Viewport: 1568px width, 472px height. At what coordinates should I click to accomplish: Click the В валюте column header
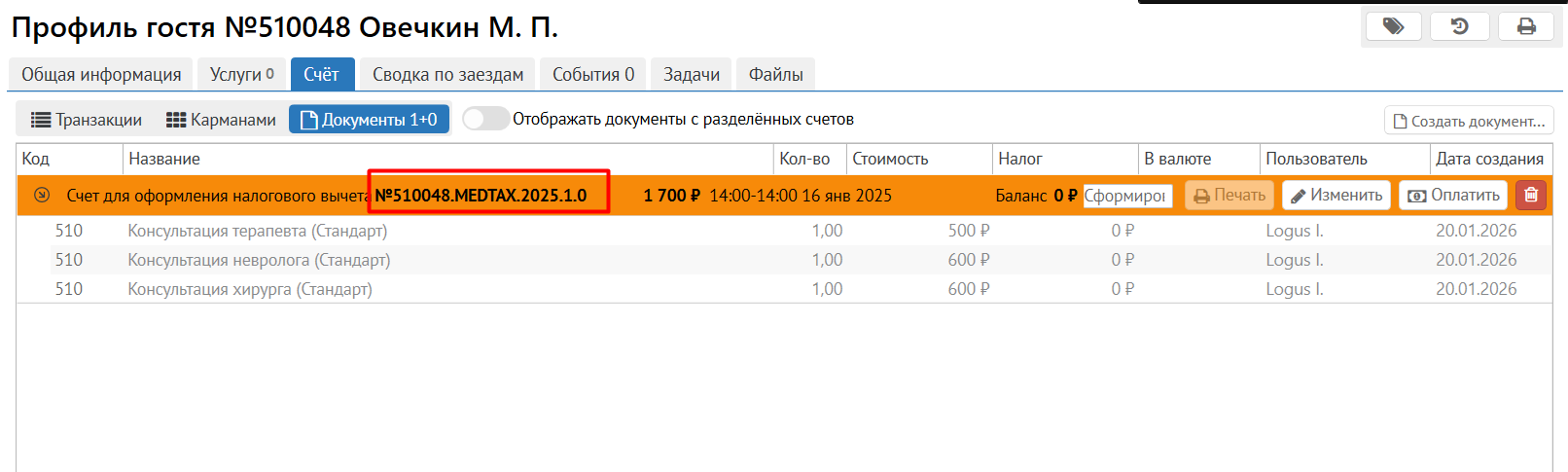point(1198,159)
